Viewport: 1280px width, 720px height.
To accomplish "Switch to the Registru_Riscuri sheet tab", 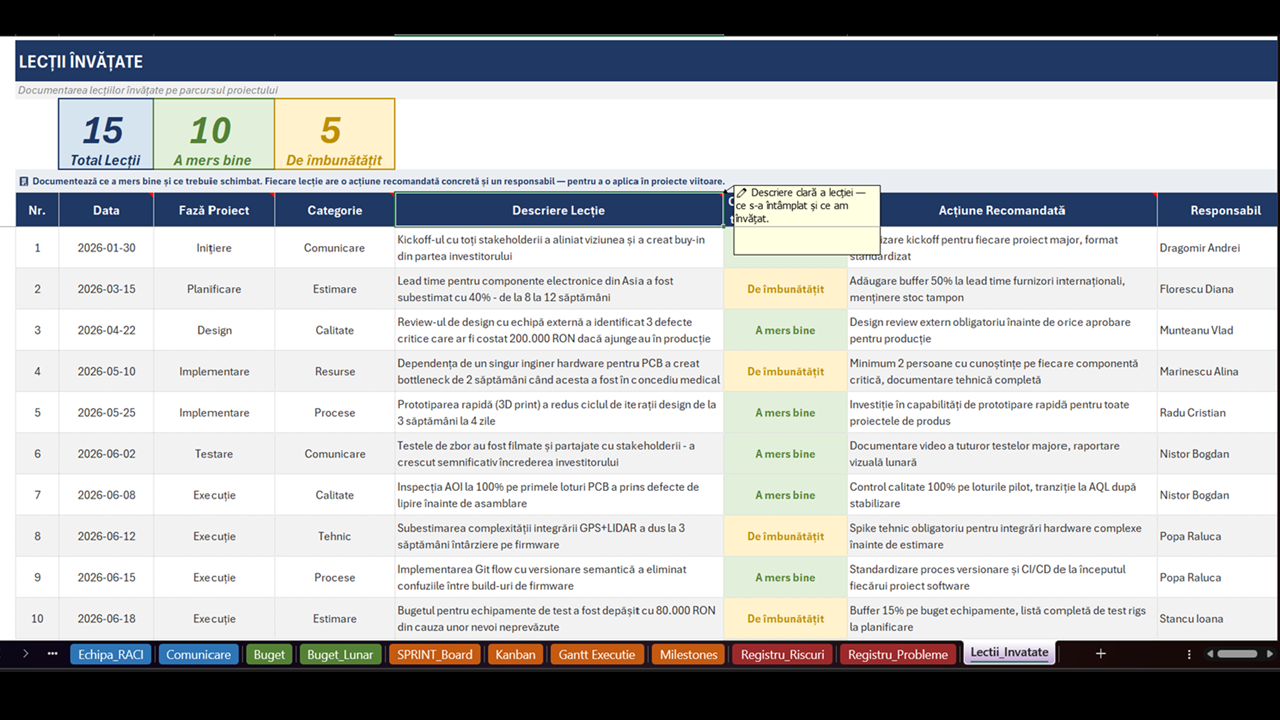I will 782,654.
